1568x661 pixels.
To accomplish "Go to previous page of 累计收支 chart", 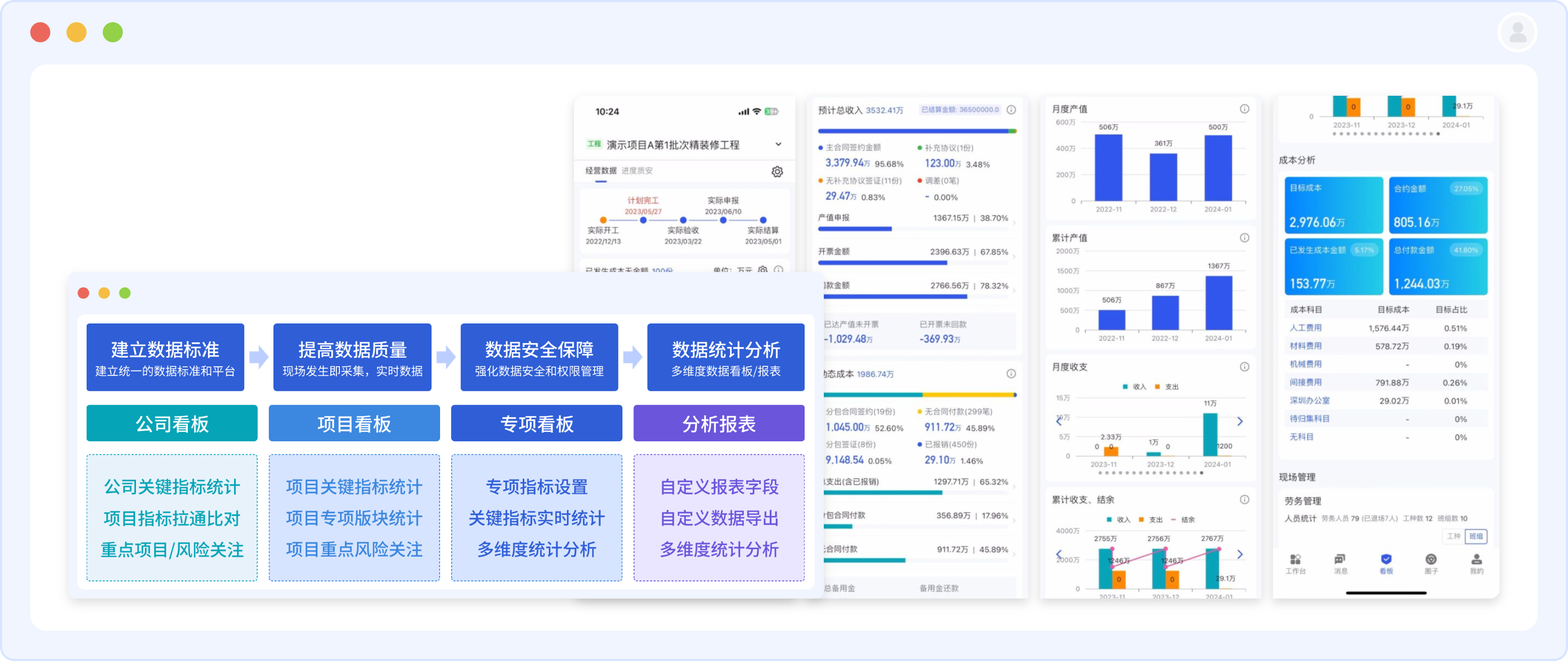I will (x=1058, y=554).
